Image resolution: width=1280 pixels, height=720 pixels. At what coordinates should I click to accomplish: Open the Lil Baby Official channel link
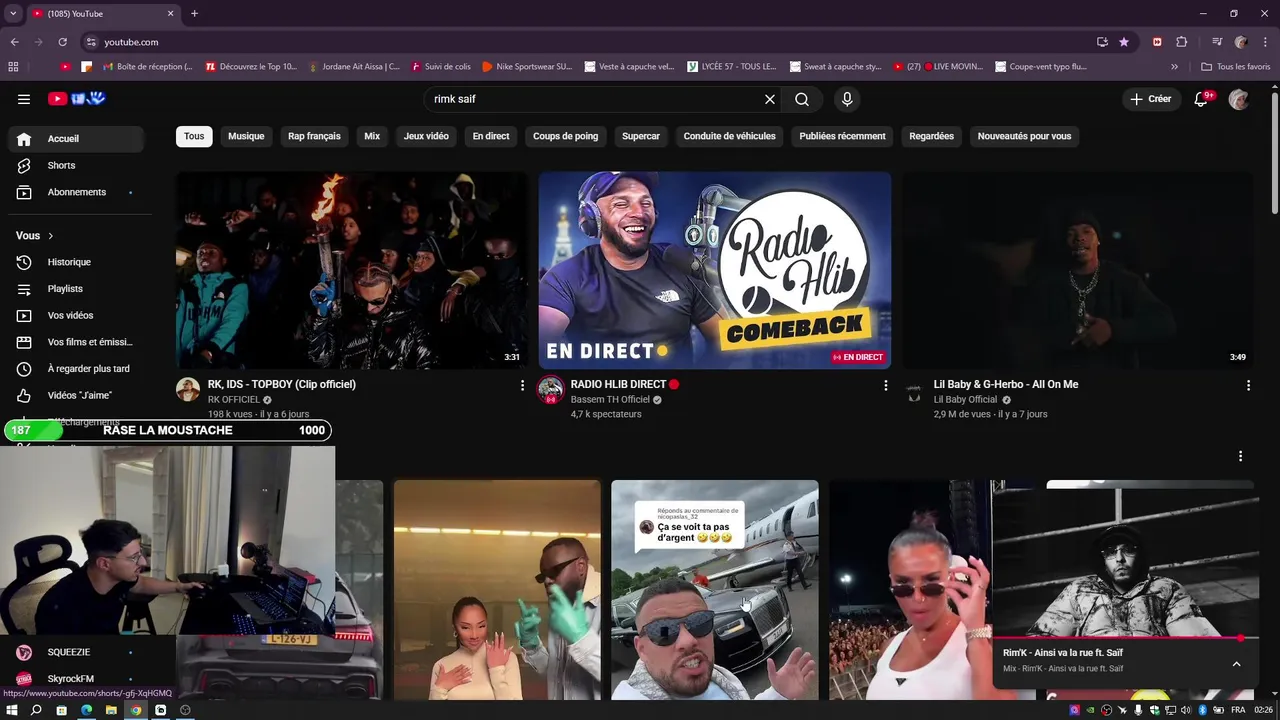[966, 400]
